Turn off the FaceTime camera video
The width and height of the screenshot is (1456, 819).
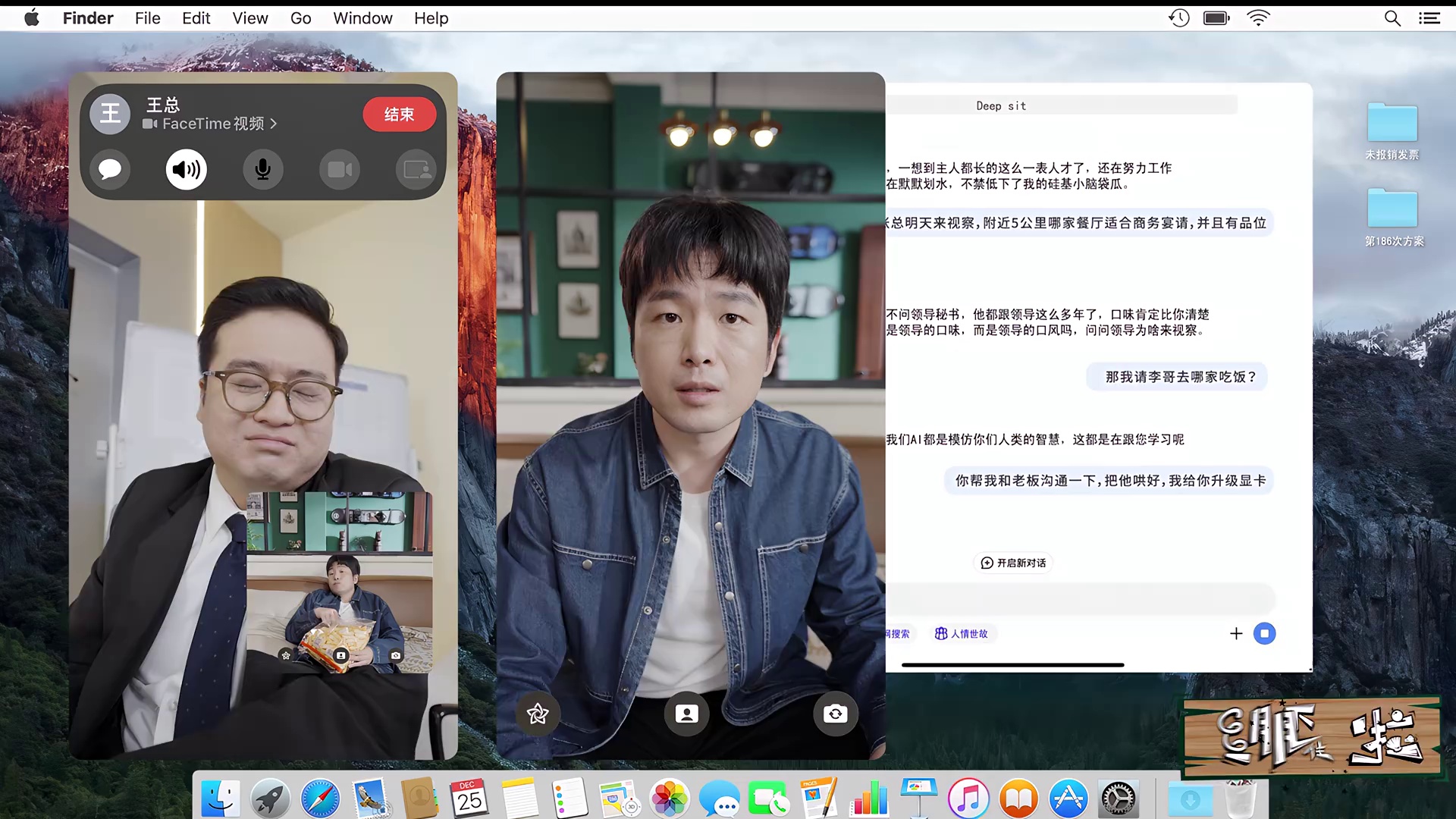(340, 169)
